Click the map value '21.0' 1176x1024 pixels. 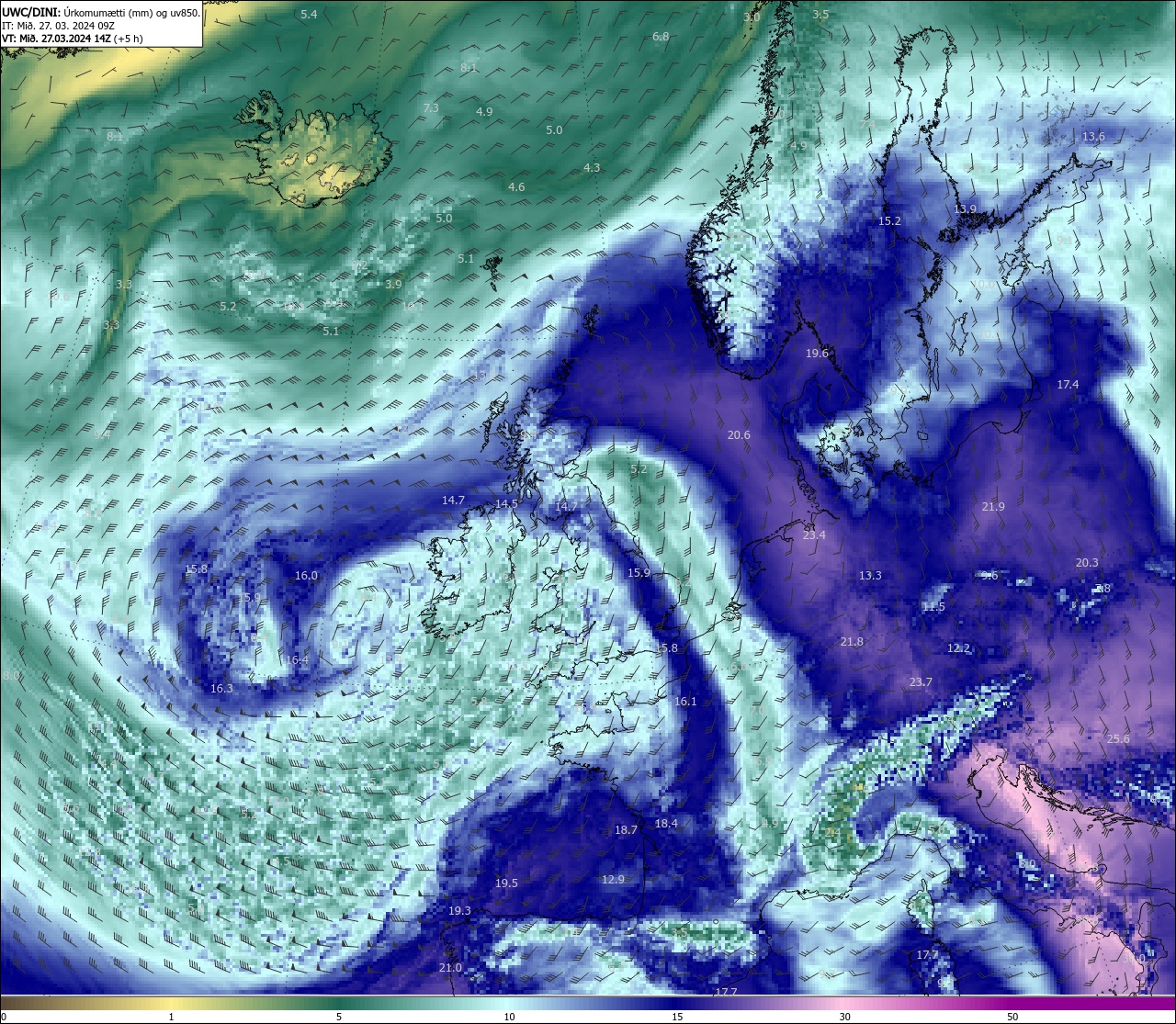[x=450, y=968]
